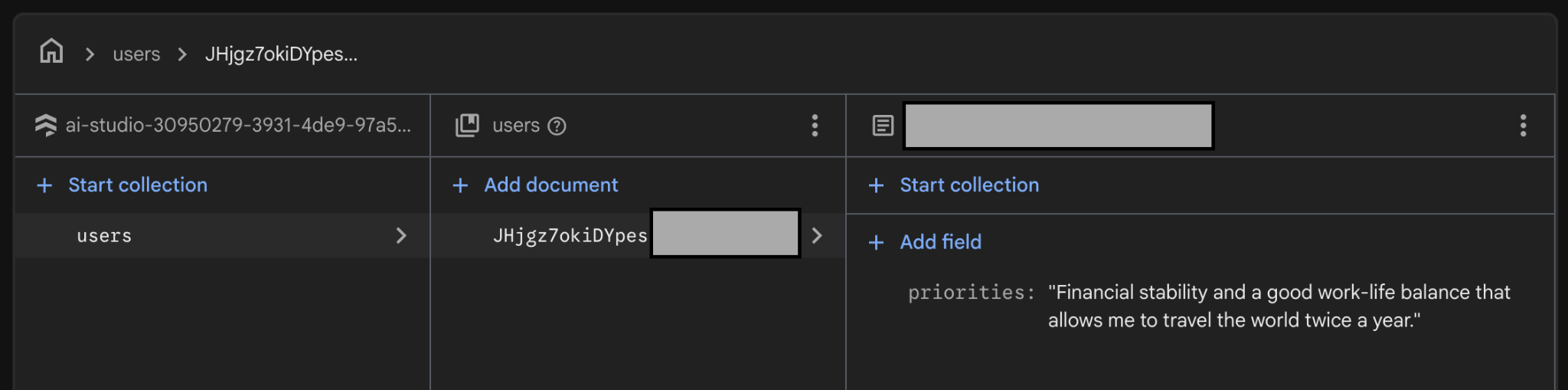Click the priorities field name
This screenshot has width=1568, height=390.
(971, 292)
